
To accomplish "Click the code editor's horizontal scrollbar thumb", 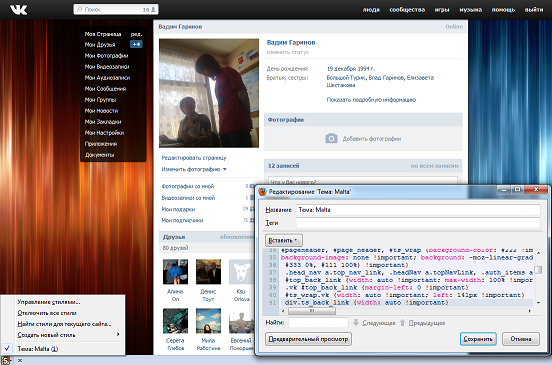I will tap(312, 311).
